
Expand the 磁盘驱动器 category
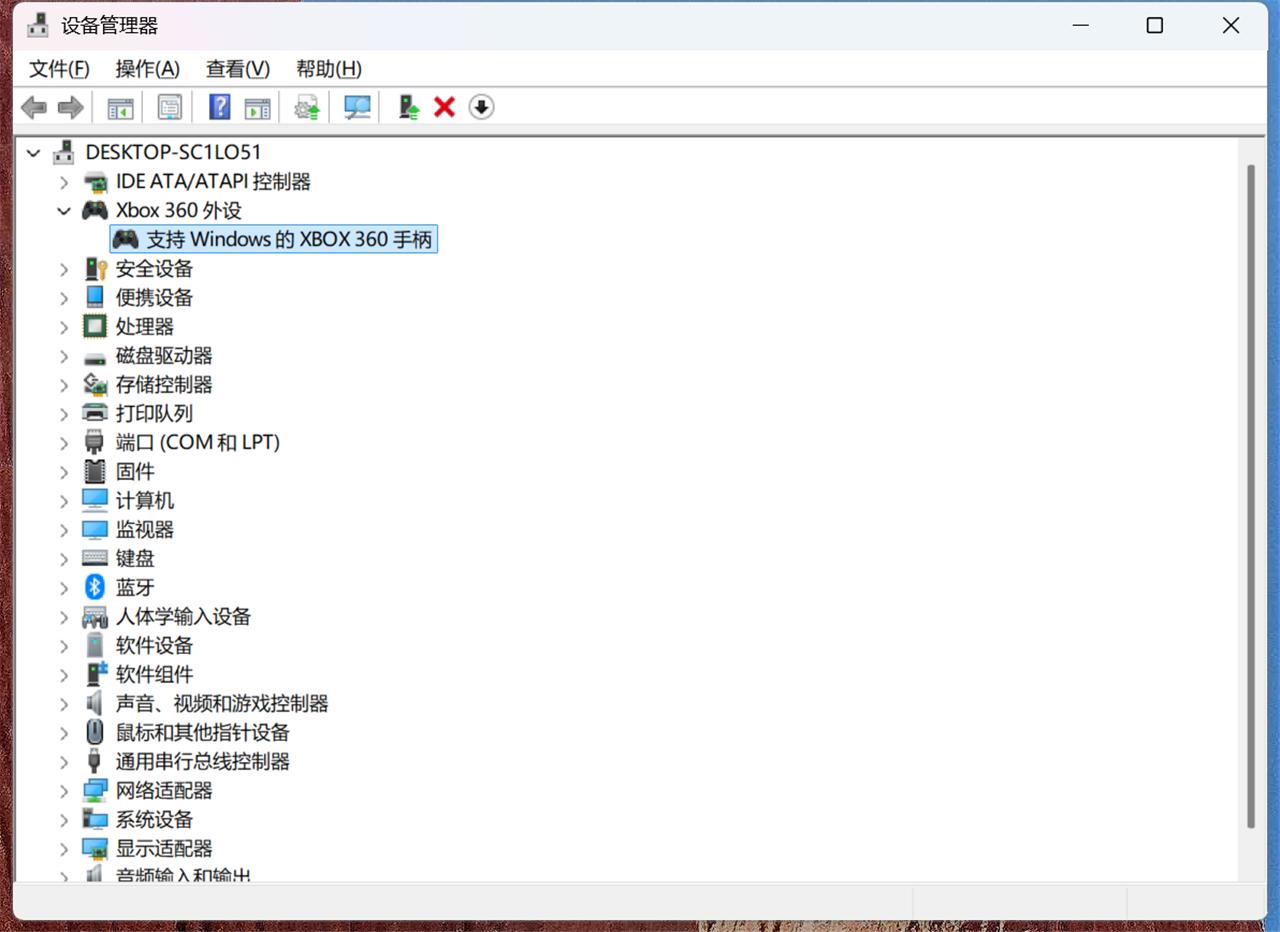tap(64, 355)
